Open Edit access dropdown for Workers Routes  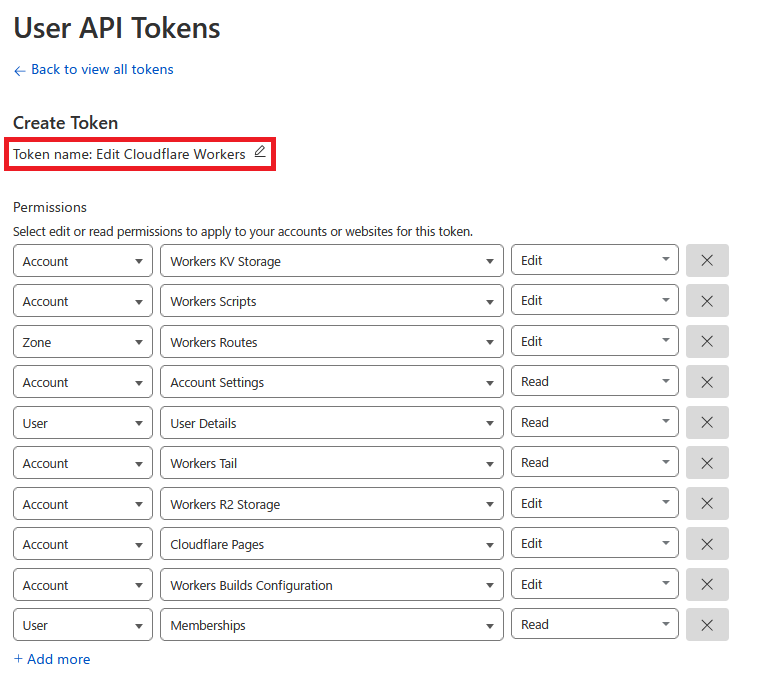(x=595, y=341)
